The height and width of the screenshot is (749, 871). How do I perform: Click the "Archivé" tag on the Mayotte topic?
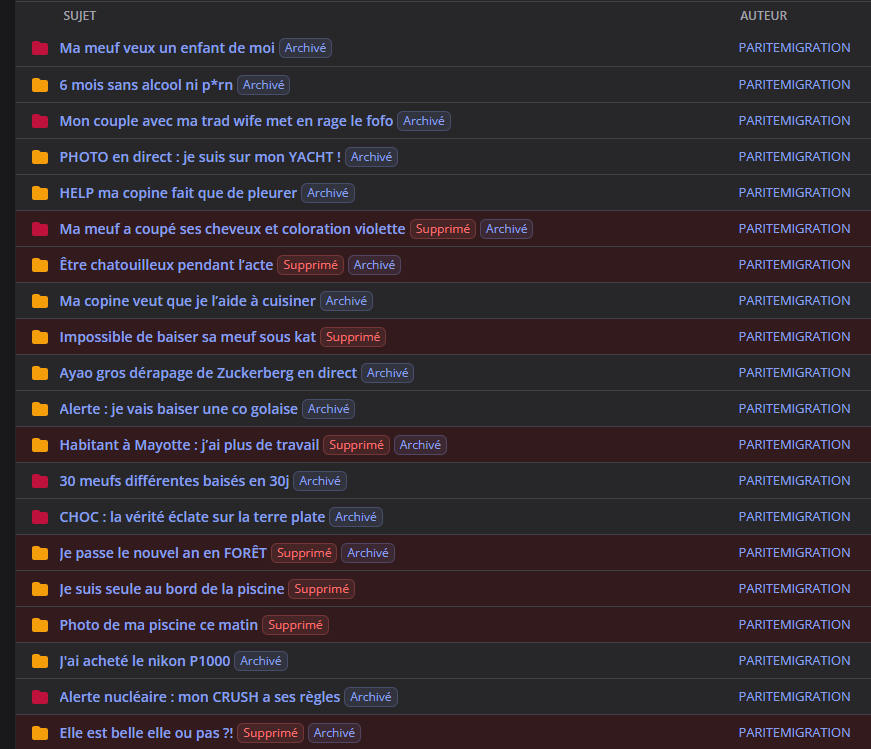tap(420, 445)
